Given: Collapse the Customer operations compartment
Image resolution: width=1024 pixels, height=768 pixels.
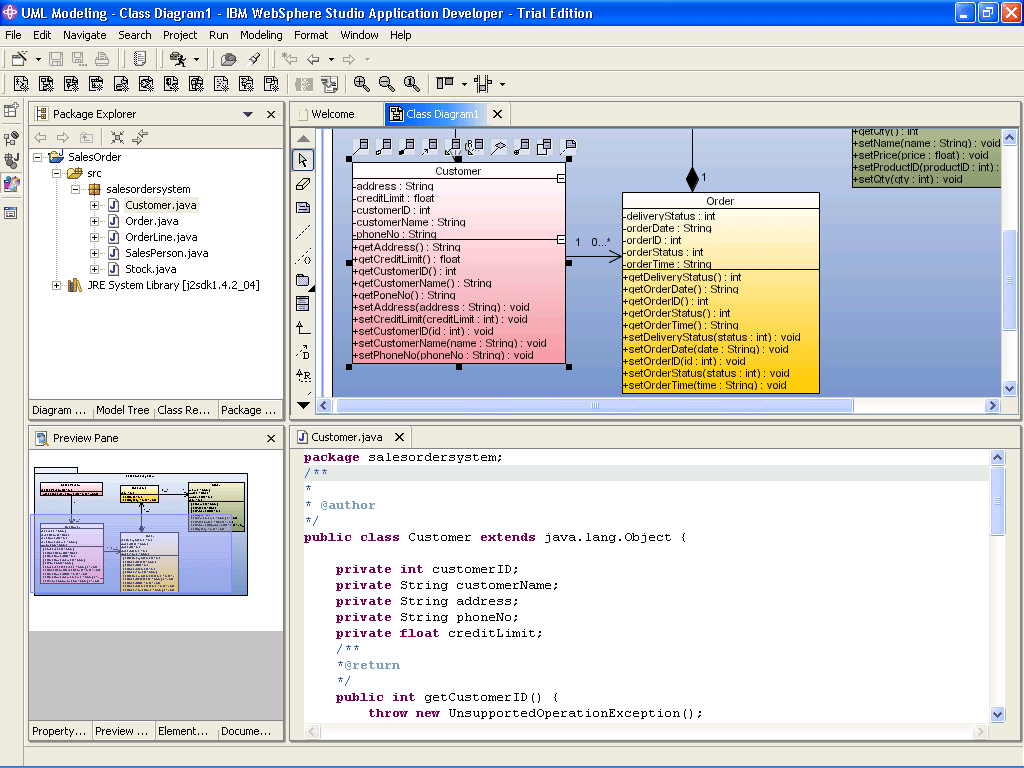Looking at the screenshot, I should 561,240.
